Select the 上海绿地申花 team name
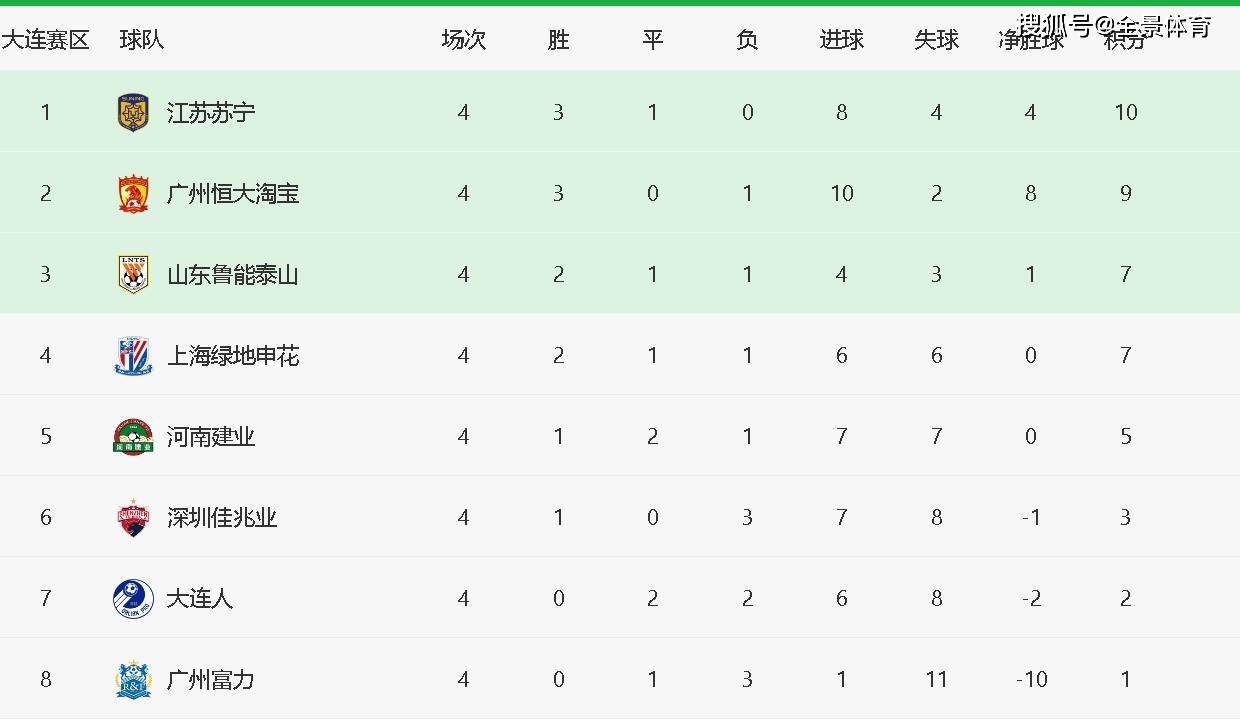Viewport: 1240px width, 722px height. (x=233, y=355)
